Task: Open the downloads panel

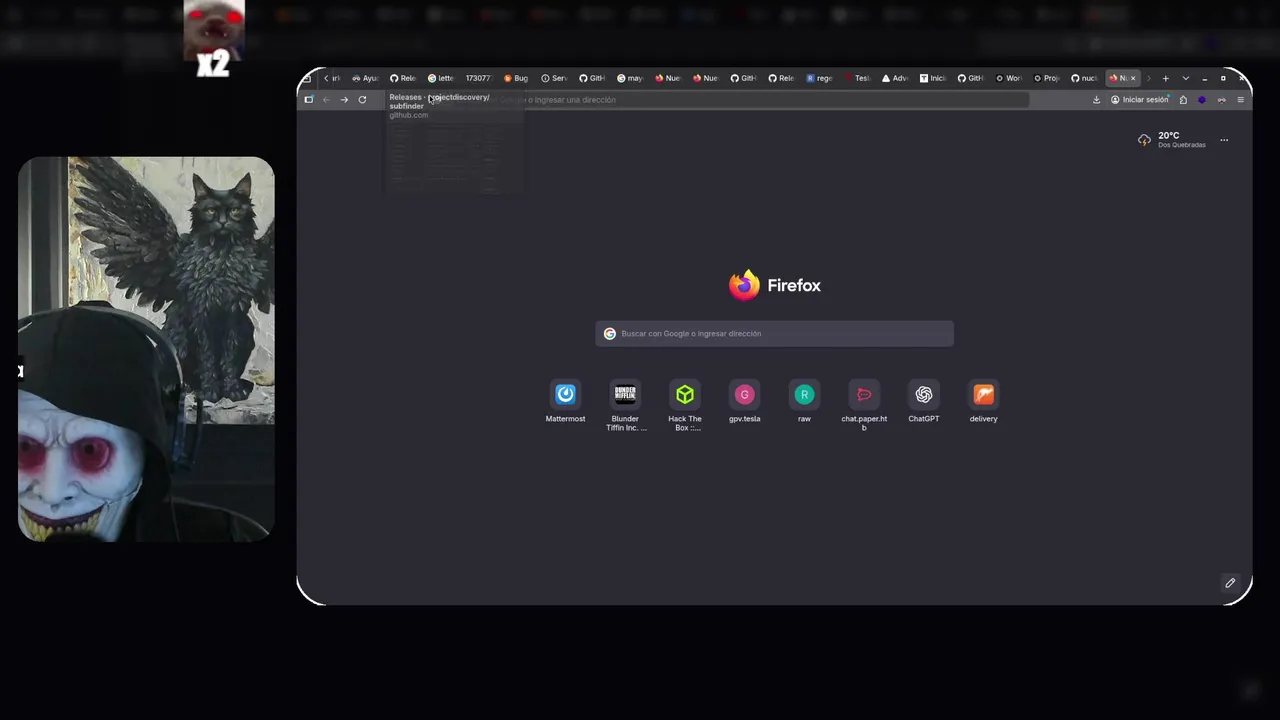Action: [1096, 100]
